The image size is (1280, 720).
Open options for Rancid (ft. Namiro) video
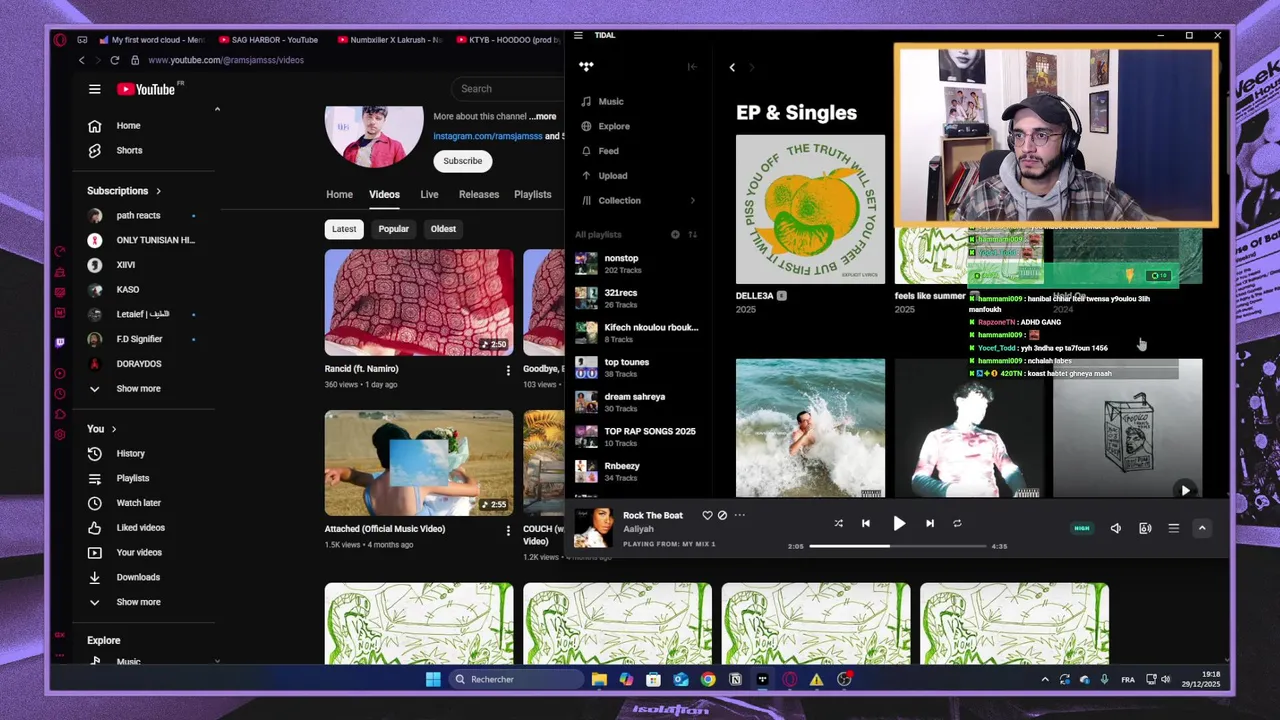tap(508, 370)
